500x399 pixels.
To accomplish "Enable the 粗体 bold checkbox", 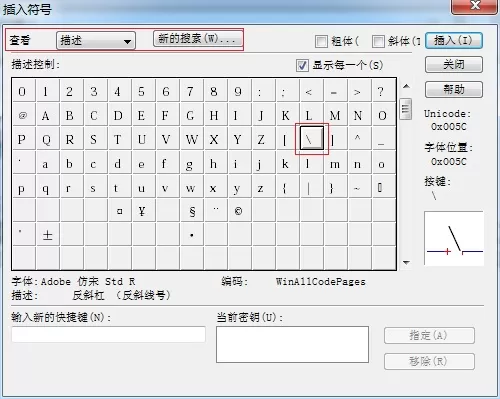I will tap(321, 41).
